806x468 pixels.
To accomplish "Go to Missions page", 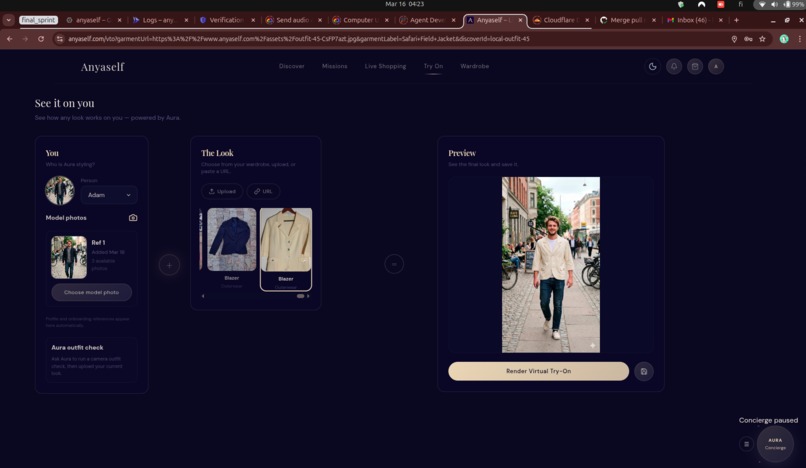I will tap(335, 66).
